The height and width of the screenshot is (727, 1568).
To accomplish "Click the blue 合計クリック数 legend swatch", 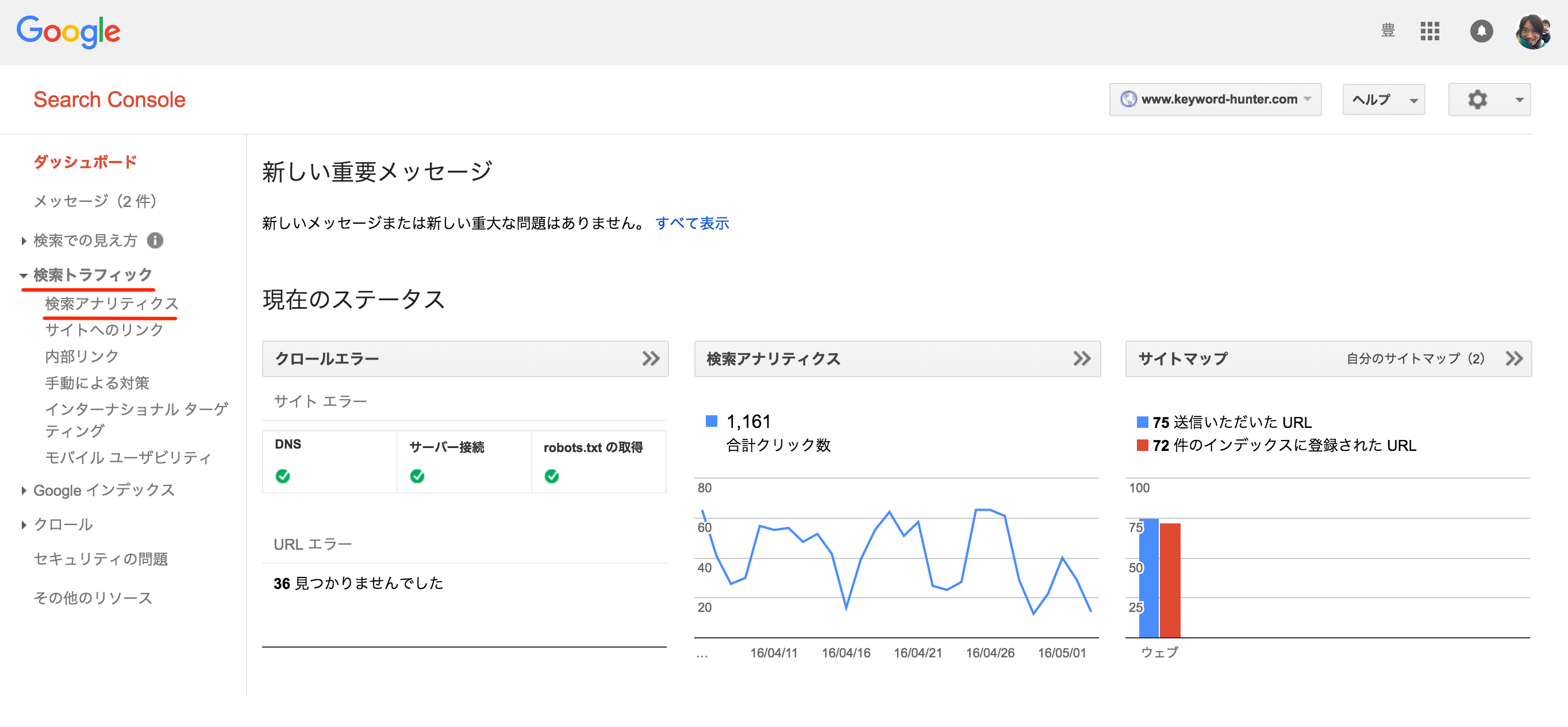I will click(711, 421).
